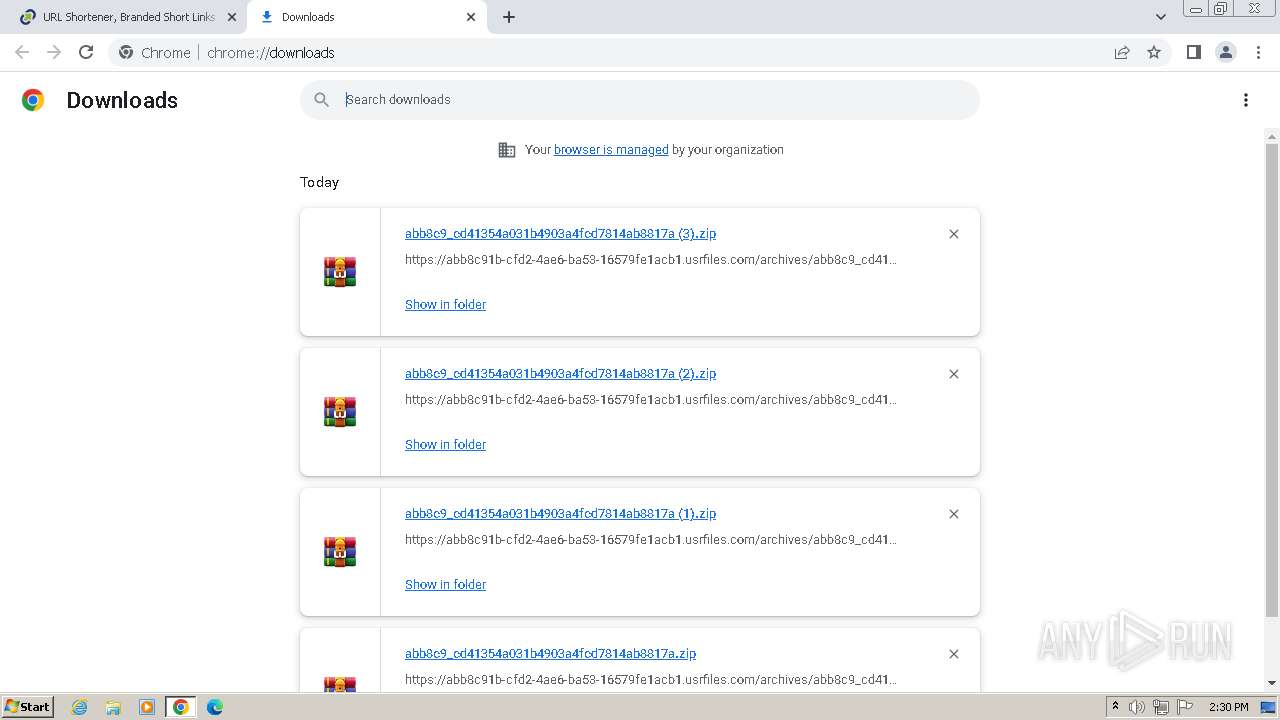Click the WinRAR icon of the (1).zip download
1280x720 pixels.
(340, 552)
